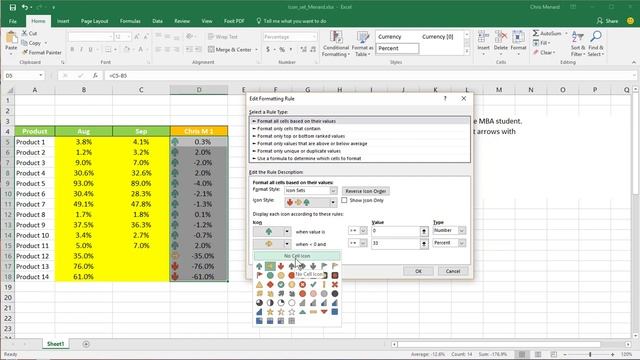The image size is (640, 360).
Task: Pick the gold filled star cell icon
Action: pos(270,312)
